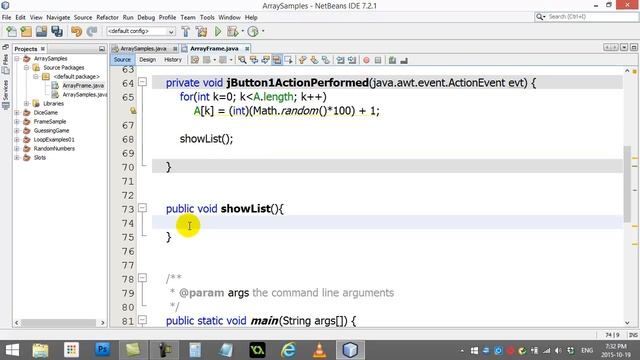
Task: Click the Stop Macro Recording icon
Action: [378, 60]
